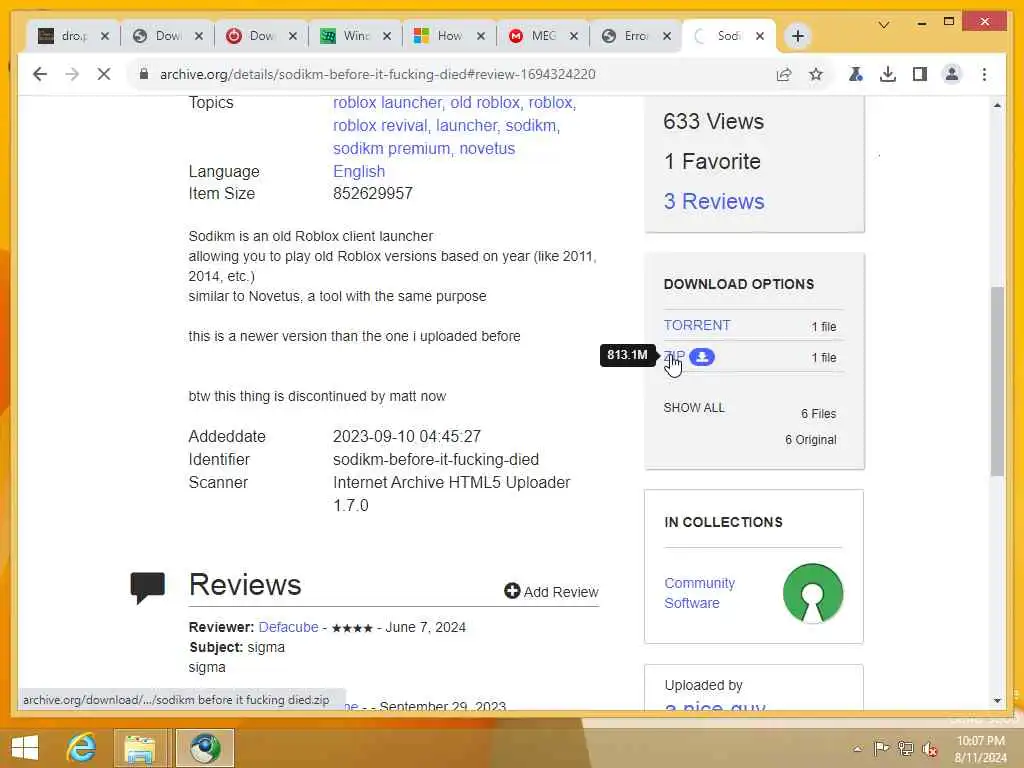Open the 'roblox revival' topic link
This screenshot has width=1024, height=768.
380,125
